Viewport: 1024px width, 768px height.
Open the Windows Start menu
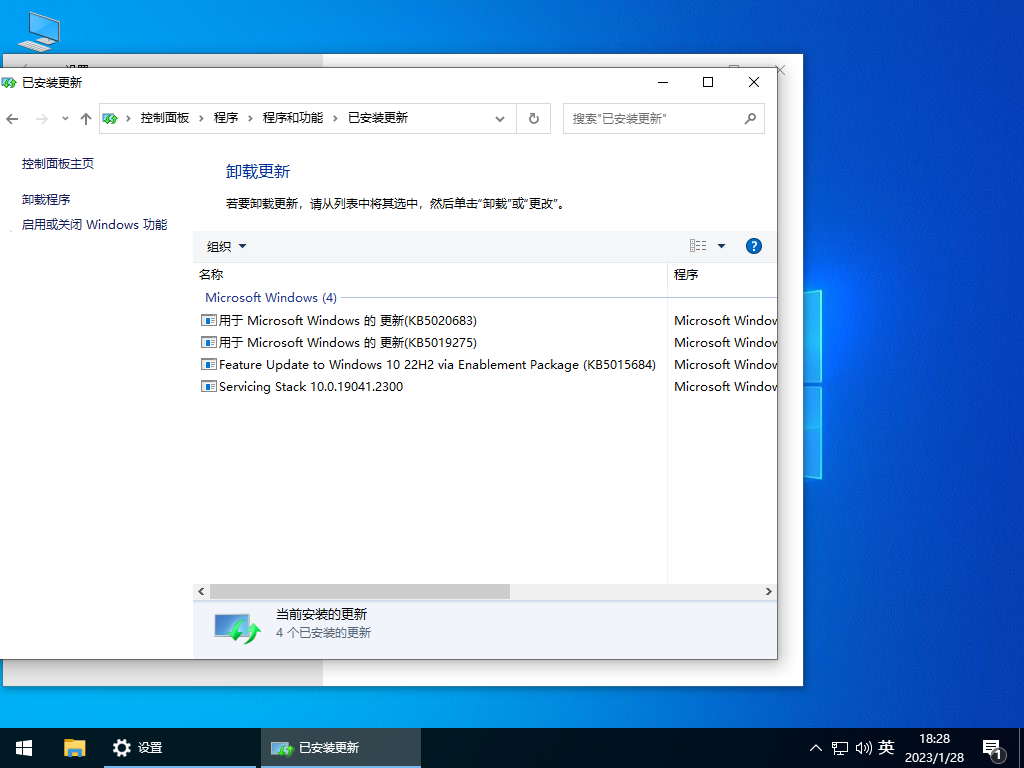[x=24, y=748]
